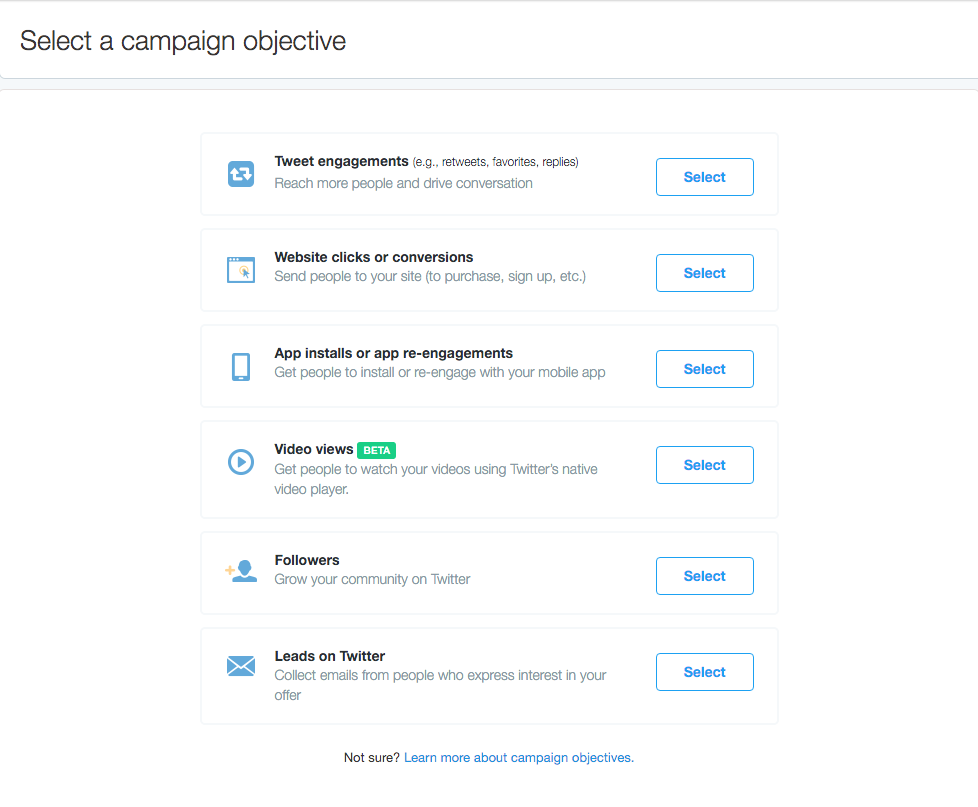Viewport: 978px width, 807px height.
Task: Click the Website clicks or conversions heading
Action: (x=374, y=257)
